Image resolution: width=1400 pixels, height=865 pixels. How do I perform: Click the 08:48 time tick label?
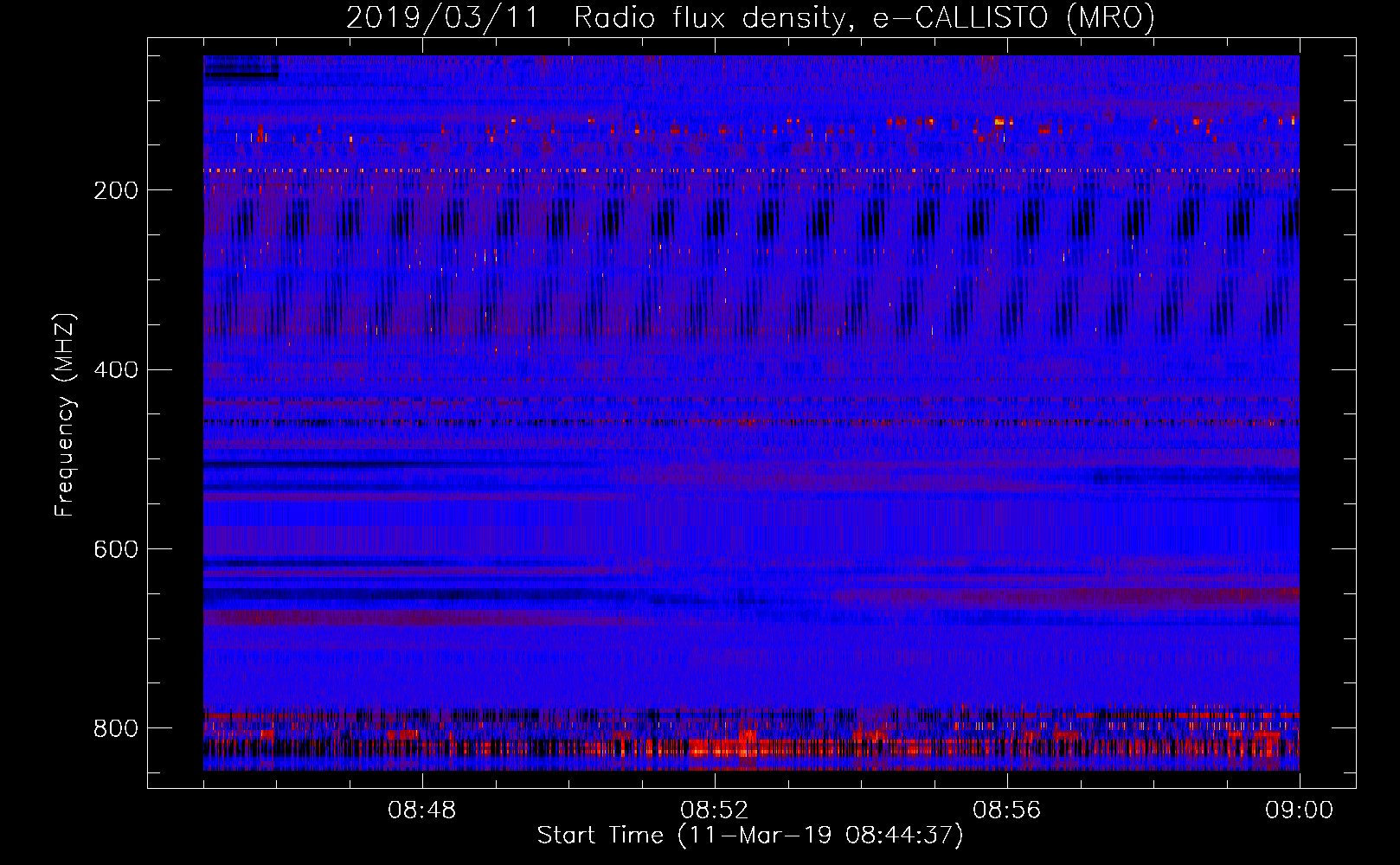pos(422,811)
